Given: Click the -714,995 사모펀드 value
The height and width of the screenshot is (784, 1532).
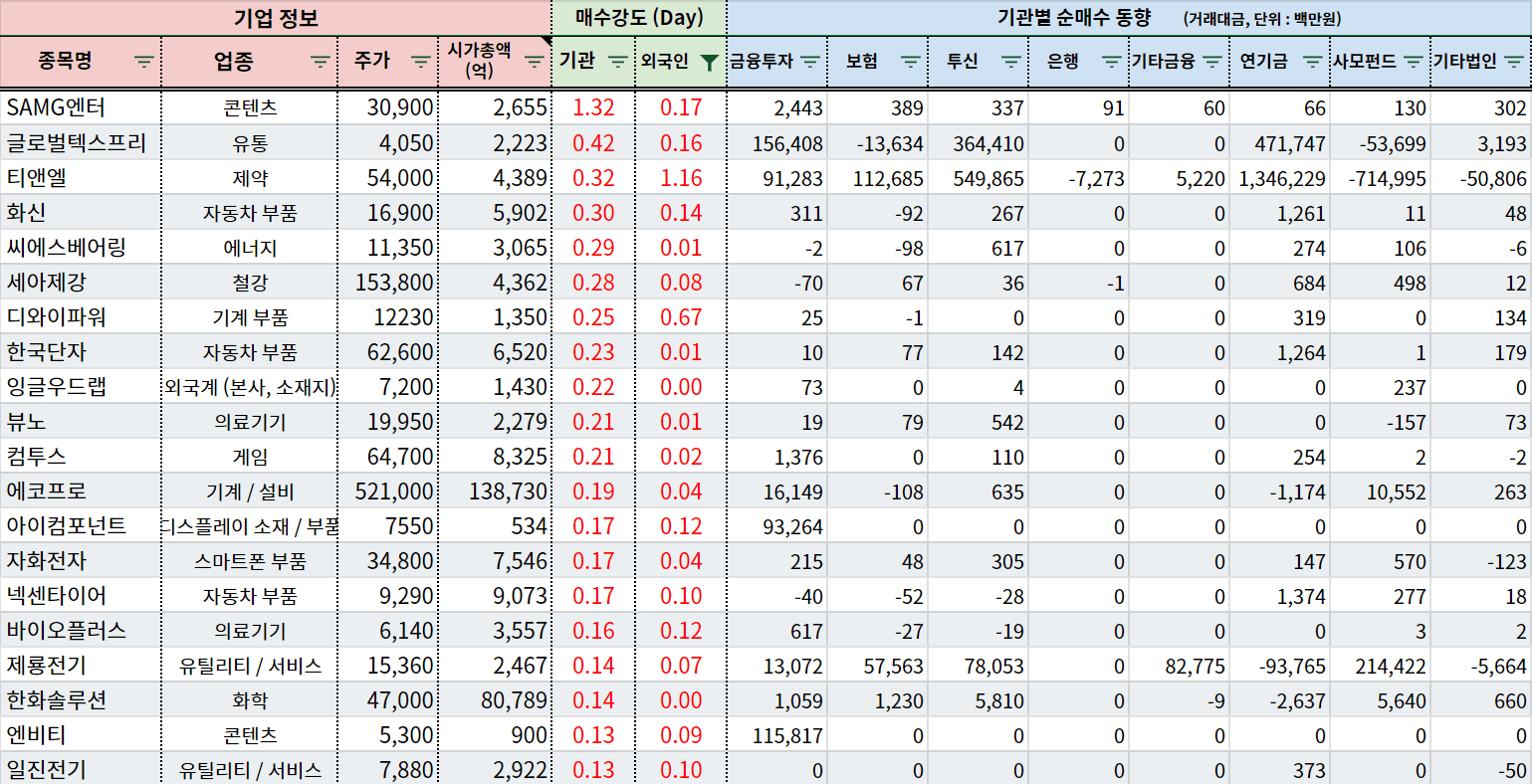Looking at the screenshot, I should (1381, 177).
